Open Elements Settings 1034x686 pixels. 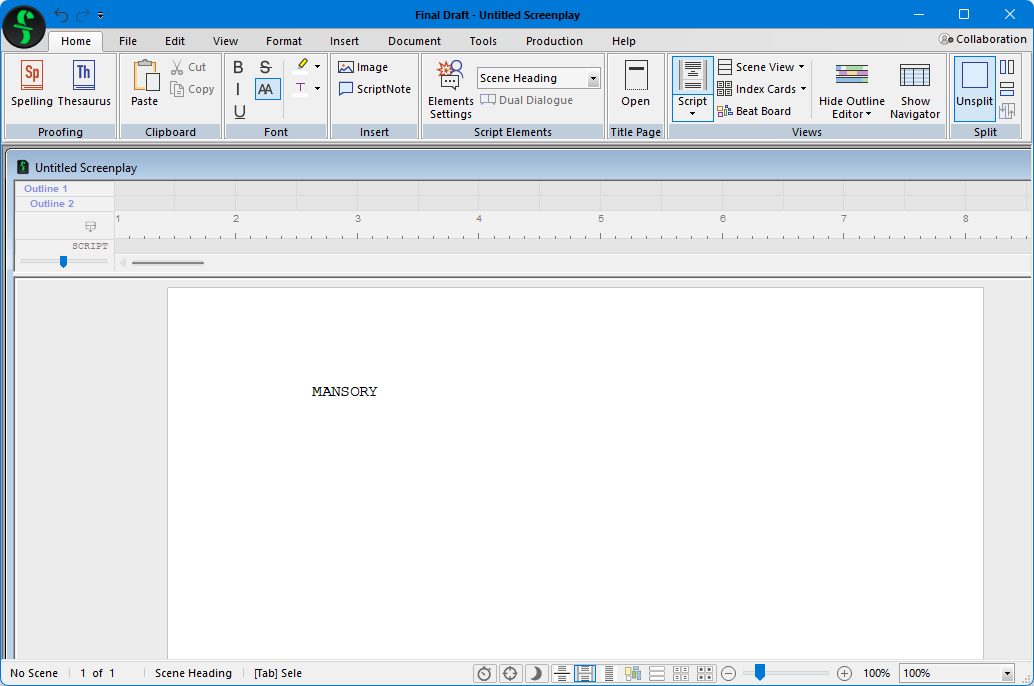tap(450, 88)
